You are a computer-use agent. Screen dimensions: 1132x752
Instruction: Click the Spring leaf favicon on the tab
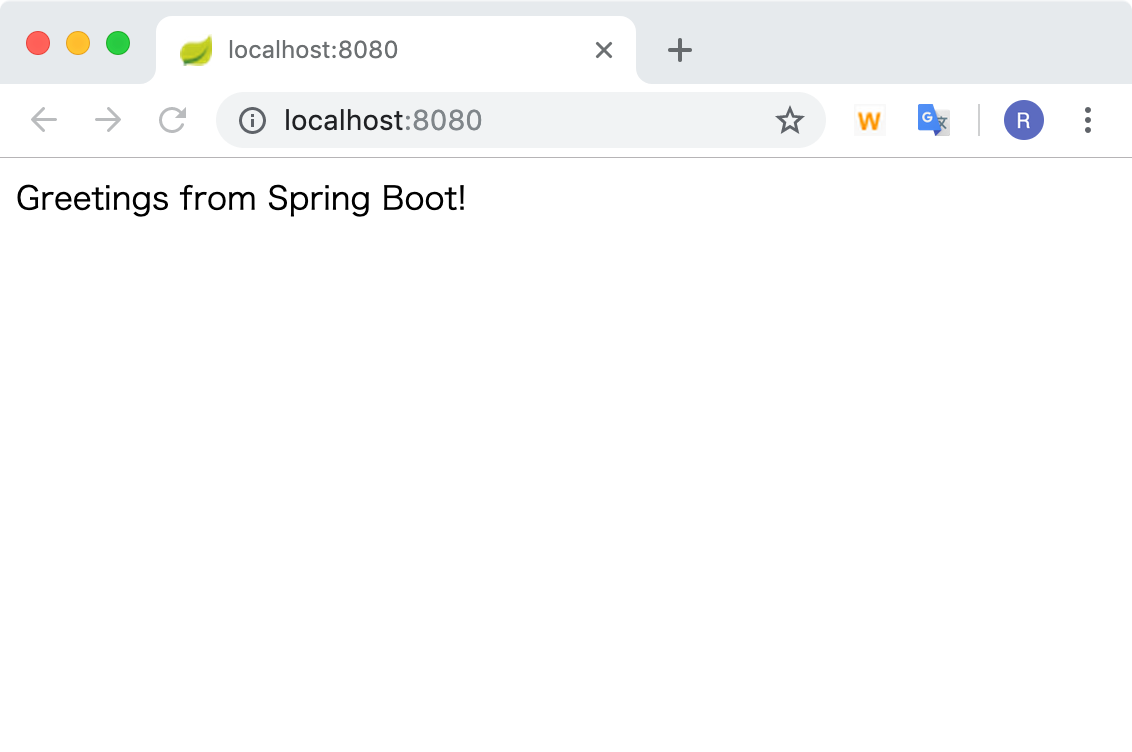[x=196, y=51]
